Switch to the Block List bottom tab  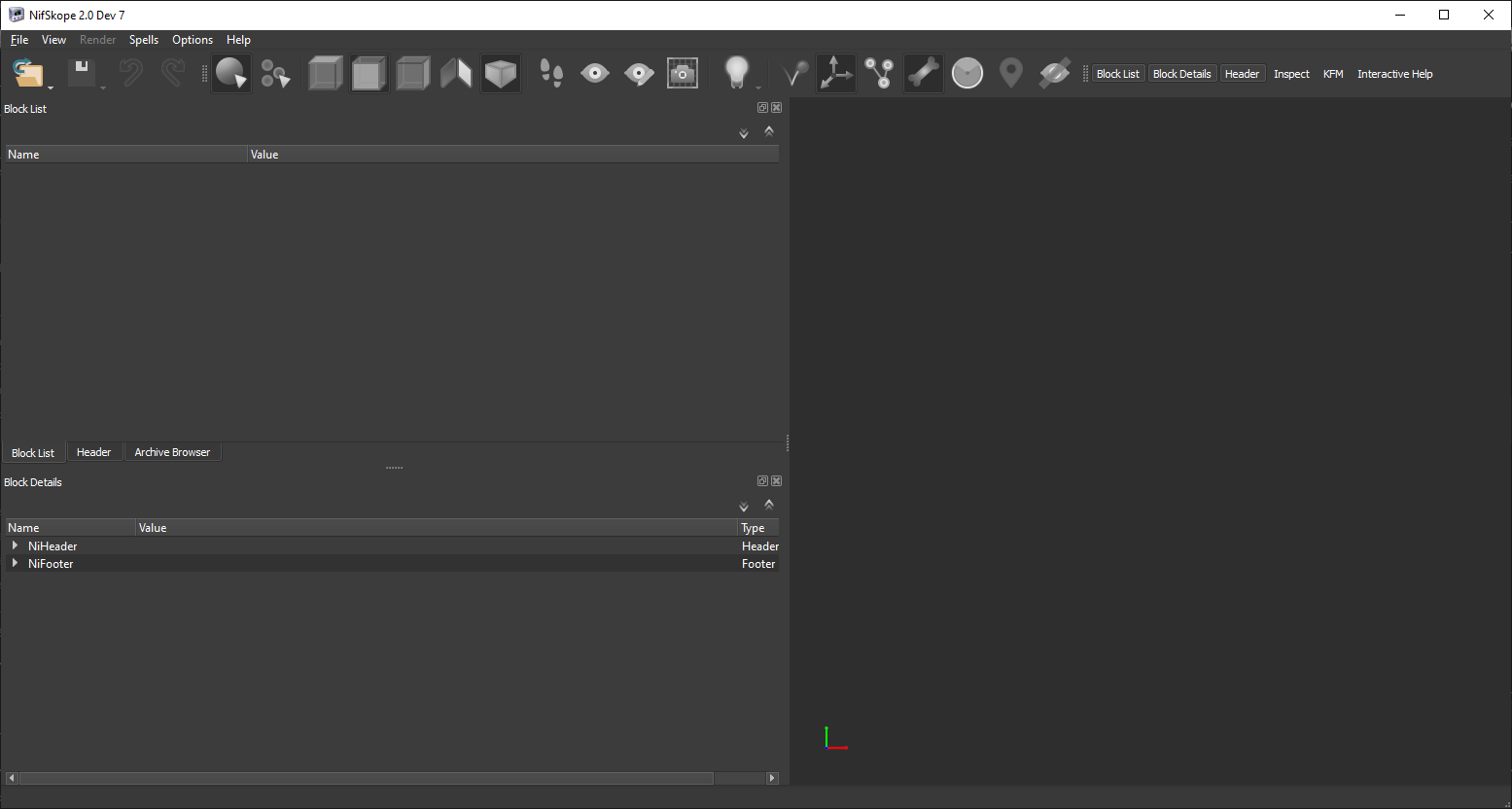point(33,453)
